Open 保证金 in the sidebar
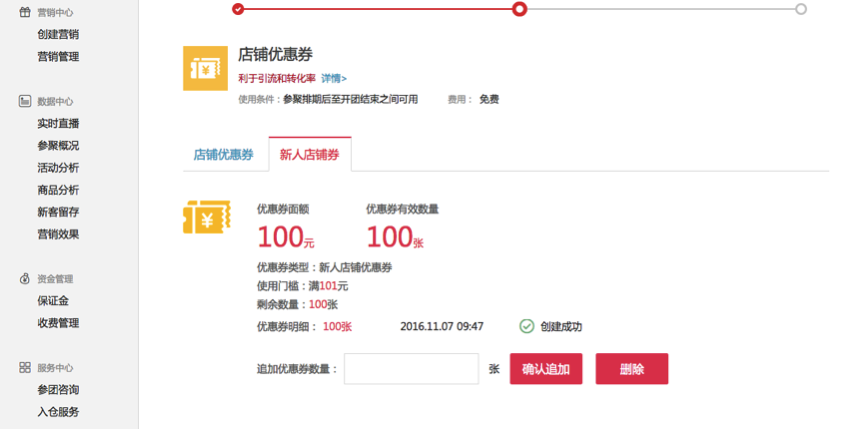The height and width of the screenshot is (430, 866). 53,301
